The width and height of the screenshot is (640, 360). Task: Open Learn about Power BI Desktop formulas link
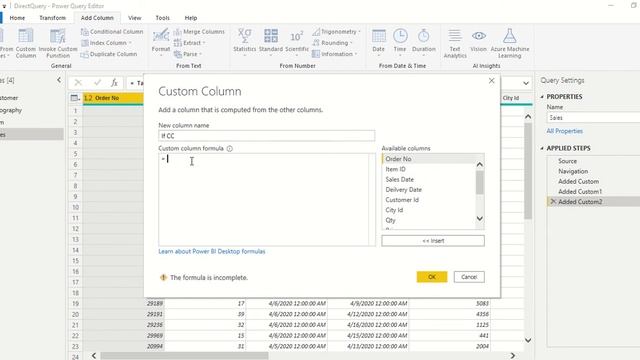click(x=212, y=251)
